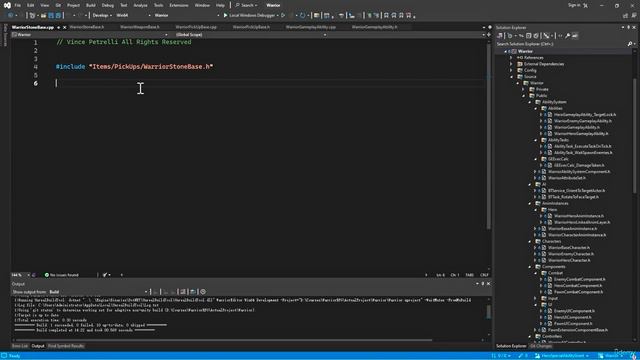Image resolution: width=640 pixels, height=360 pixels.
Task: Click the include line in code editor
Action: (x=134, y=67)
